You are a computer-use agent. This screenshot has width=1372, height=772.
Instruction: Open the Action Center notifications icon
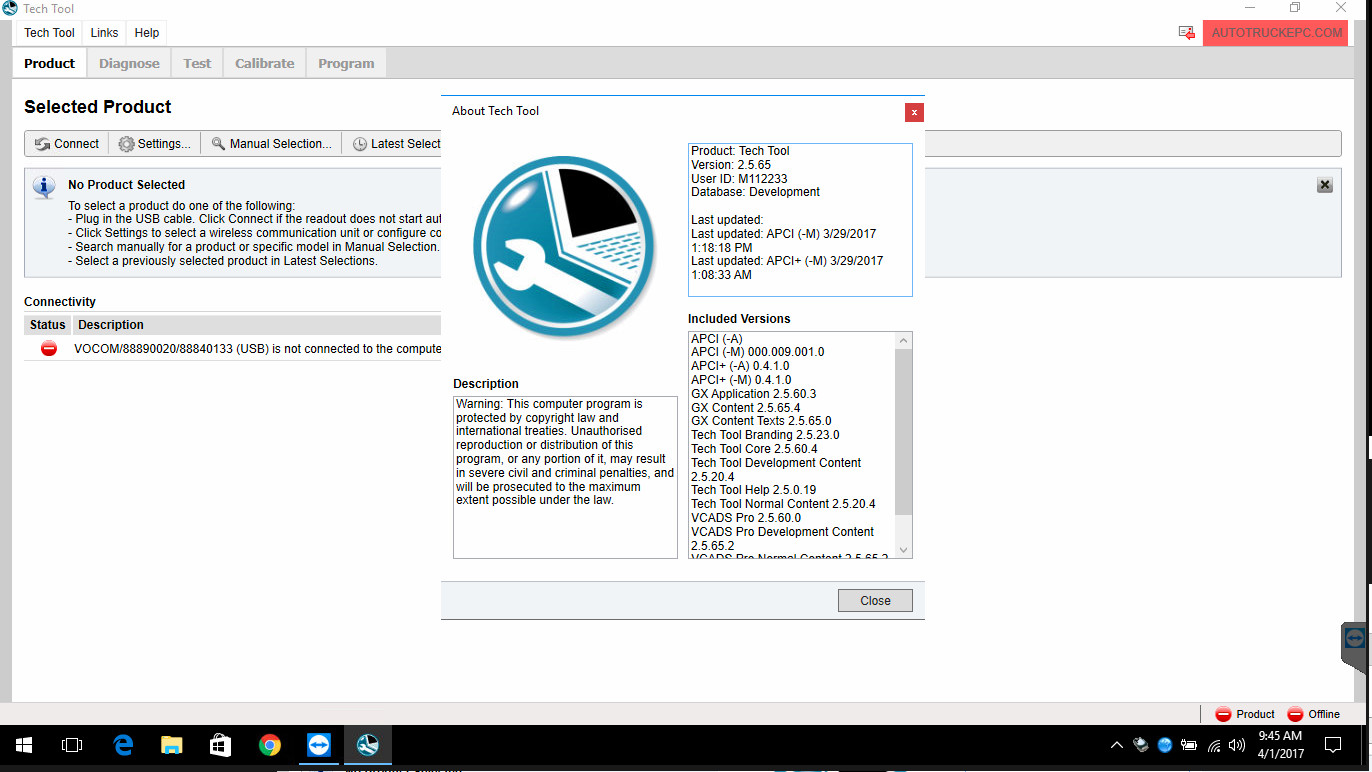point(1332,745)
